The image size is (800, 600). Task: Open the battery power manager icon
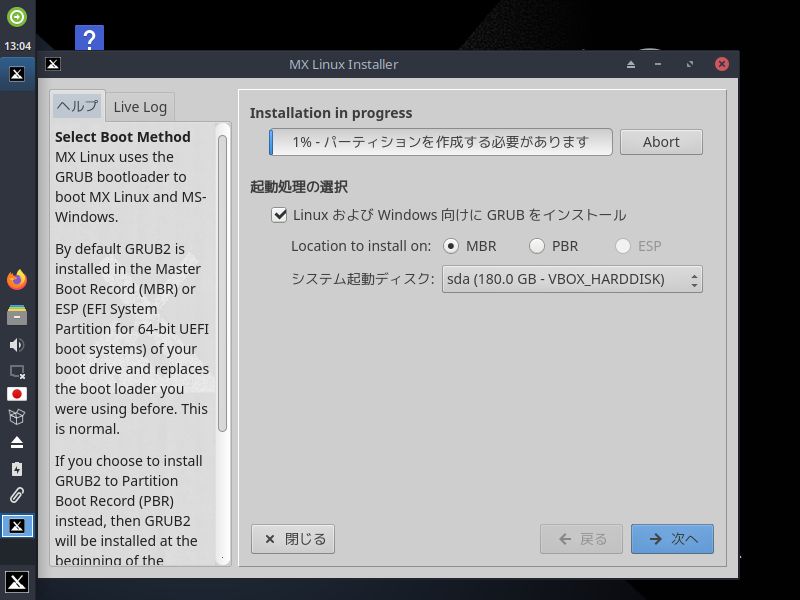coord(17,469)
